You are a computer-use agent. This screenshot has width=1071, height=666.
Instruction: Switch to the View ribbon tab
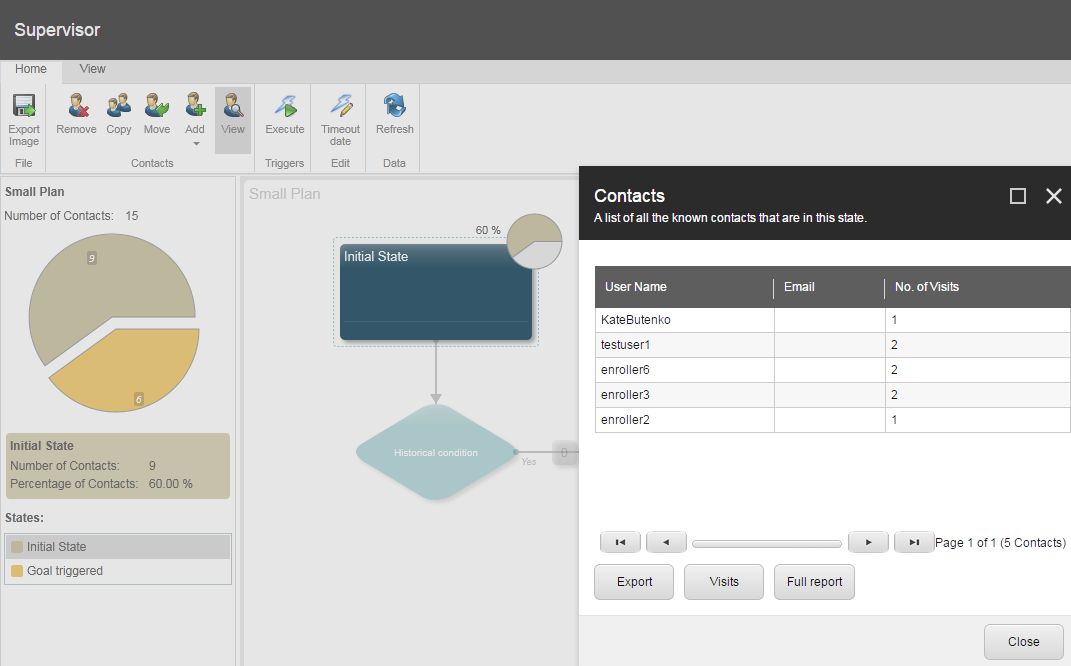click(93, 69)
